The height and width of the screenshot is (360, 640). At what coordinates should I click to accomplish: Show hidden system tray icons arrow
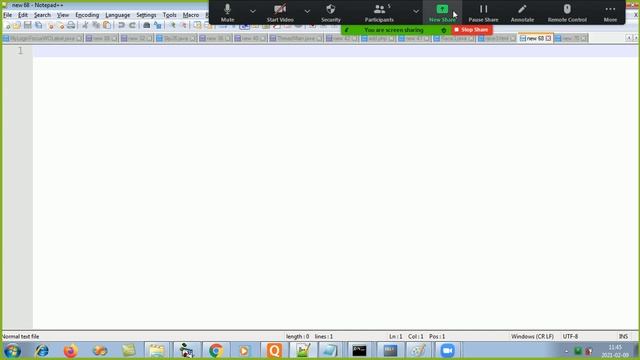[566, 351]
